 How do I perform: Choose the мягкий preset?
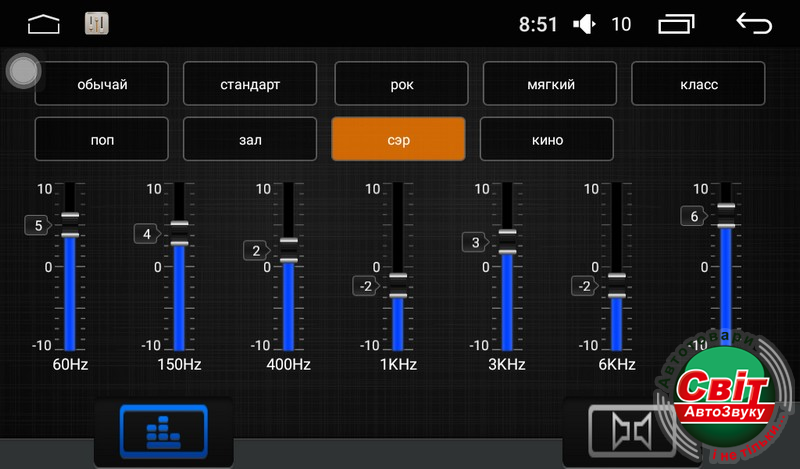click(550, 84)
